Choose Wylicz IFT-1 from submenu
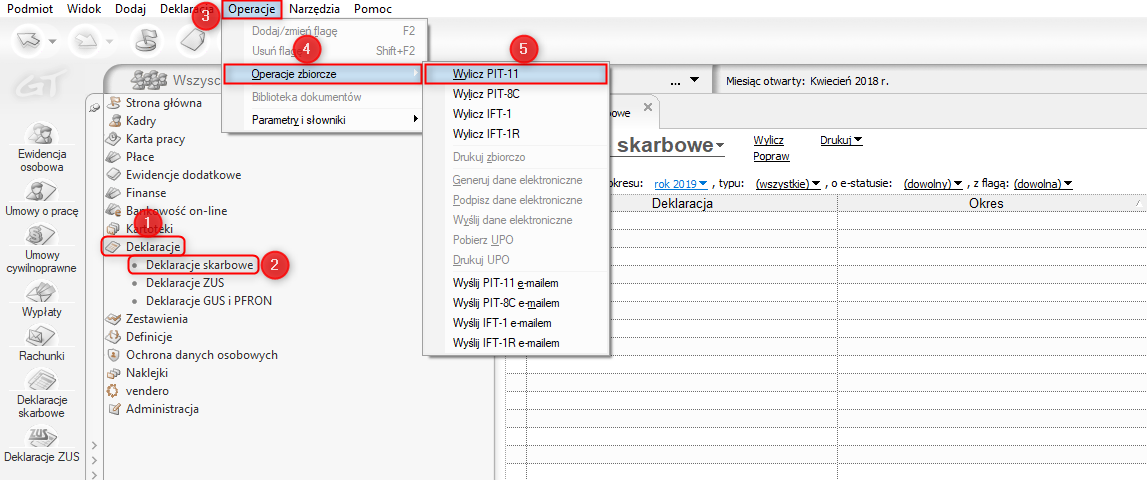1147x480 pixels. click(x=516, y=114)
